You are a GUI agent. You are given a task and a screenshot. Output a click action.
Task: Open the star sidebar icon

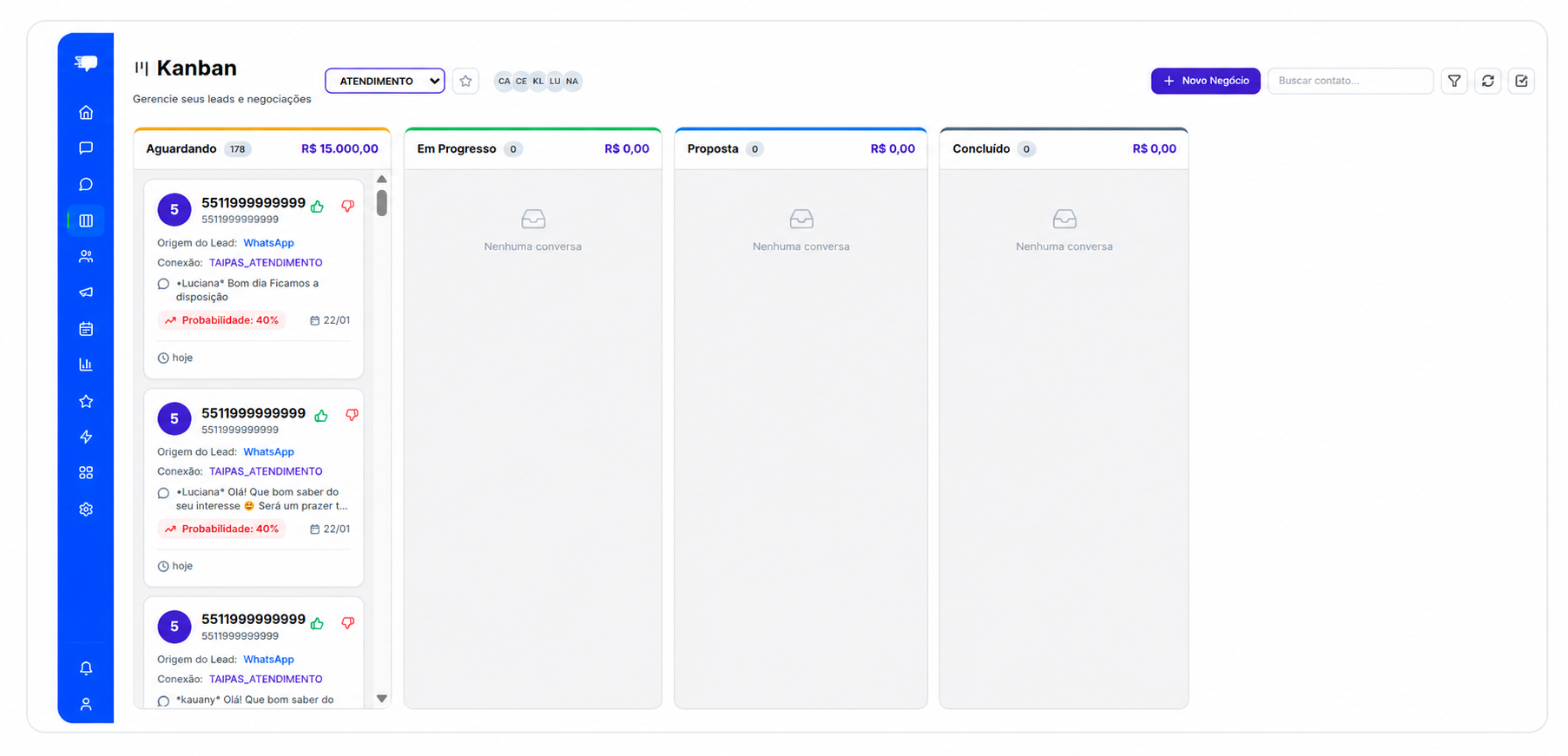86,401
